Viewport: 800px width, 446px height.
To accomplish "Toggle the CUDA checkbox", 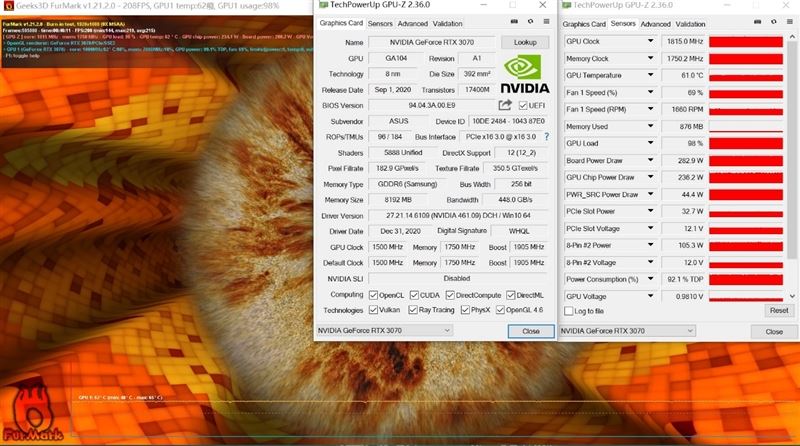I will point(414,295).
